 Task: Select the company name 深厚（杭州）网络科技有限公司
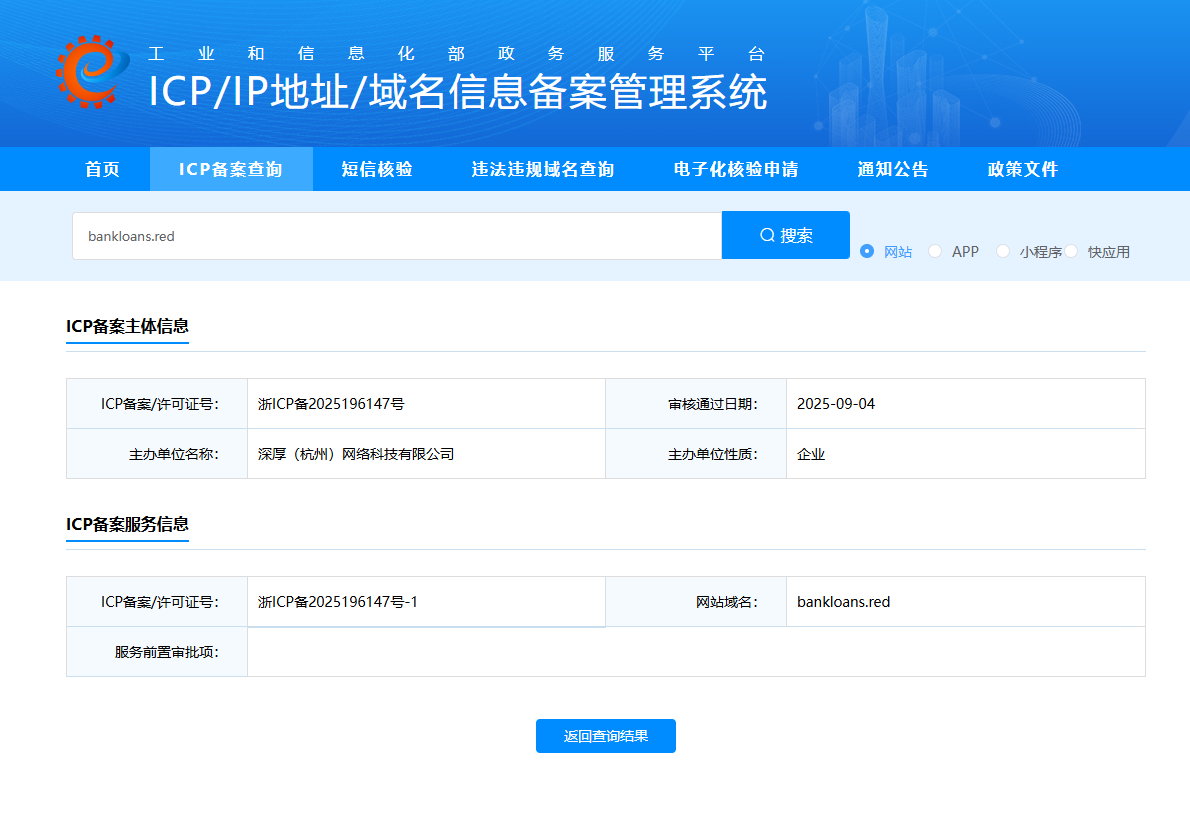click(x=356, y=454)
